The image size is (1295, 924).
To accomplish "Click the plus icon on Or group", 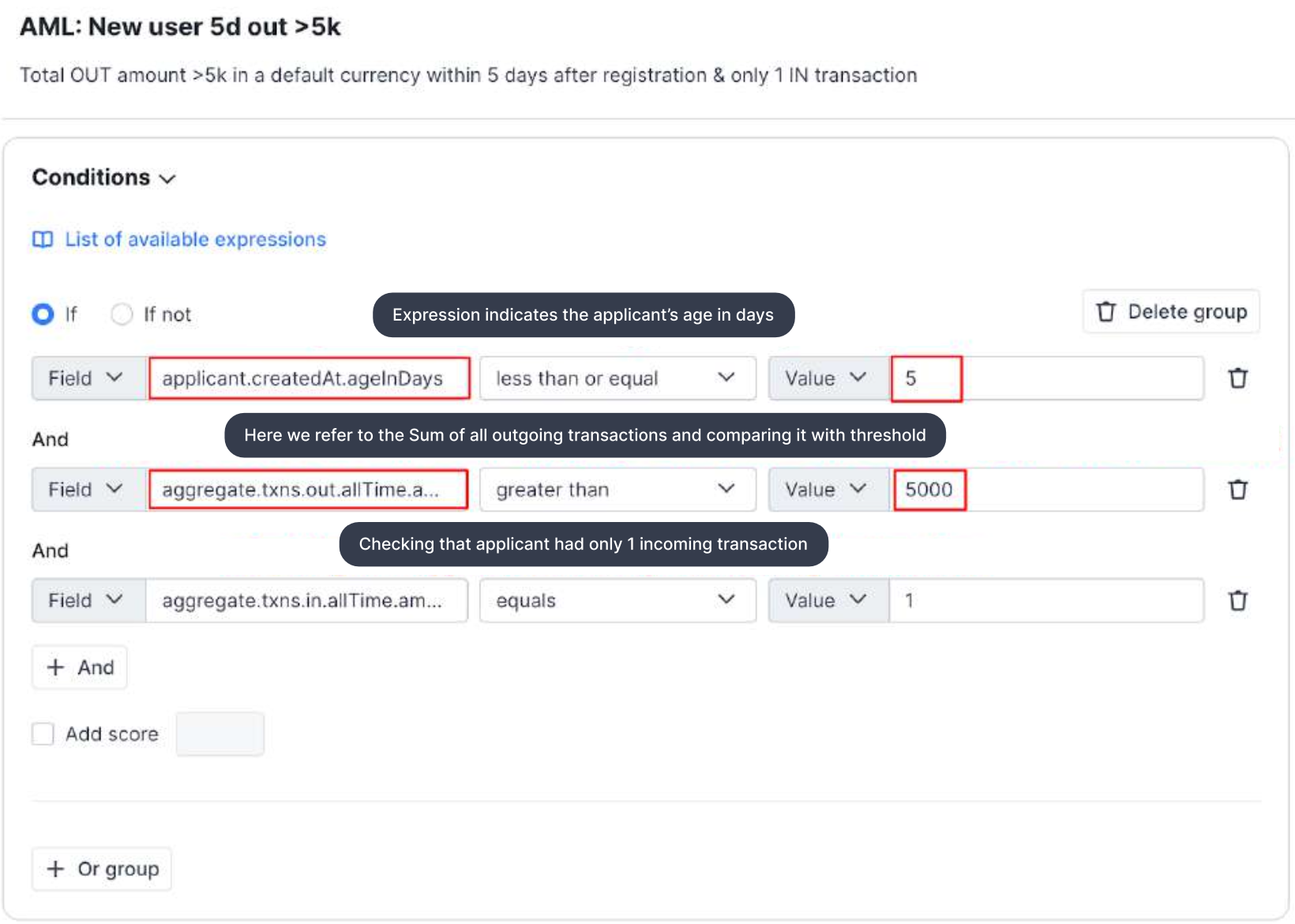I will point(55,869).
